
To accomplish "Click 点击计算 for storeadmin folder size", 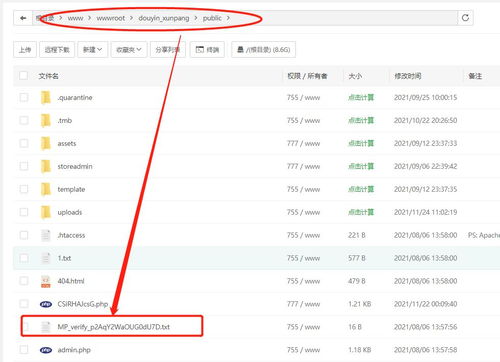I will pyautogui.click(x=361, y=166).
